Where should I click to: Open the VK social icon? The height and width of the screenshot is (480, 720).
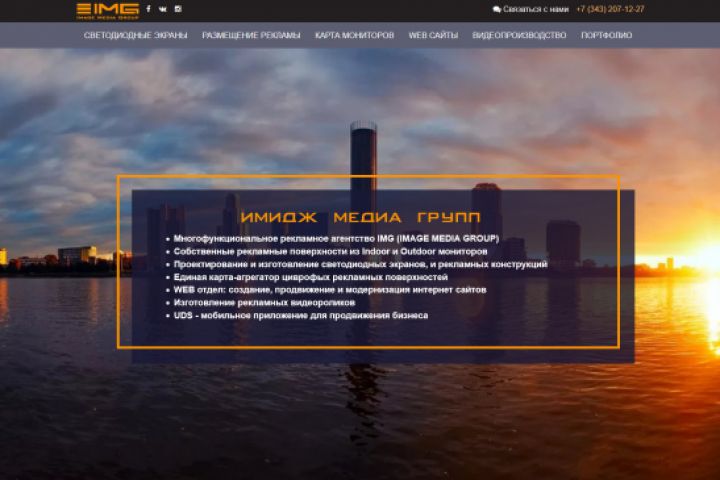tap(163, 9)
